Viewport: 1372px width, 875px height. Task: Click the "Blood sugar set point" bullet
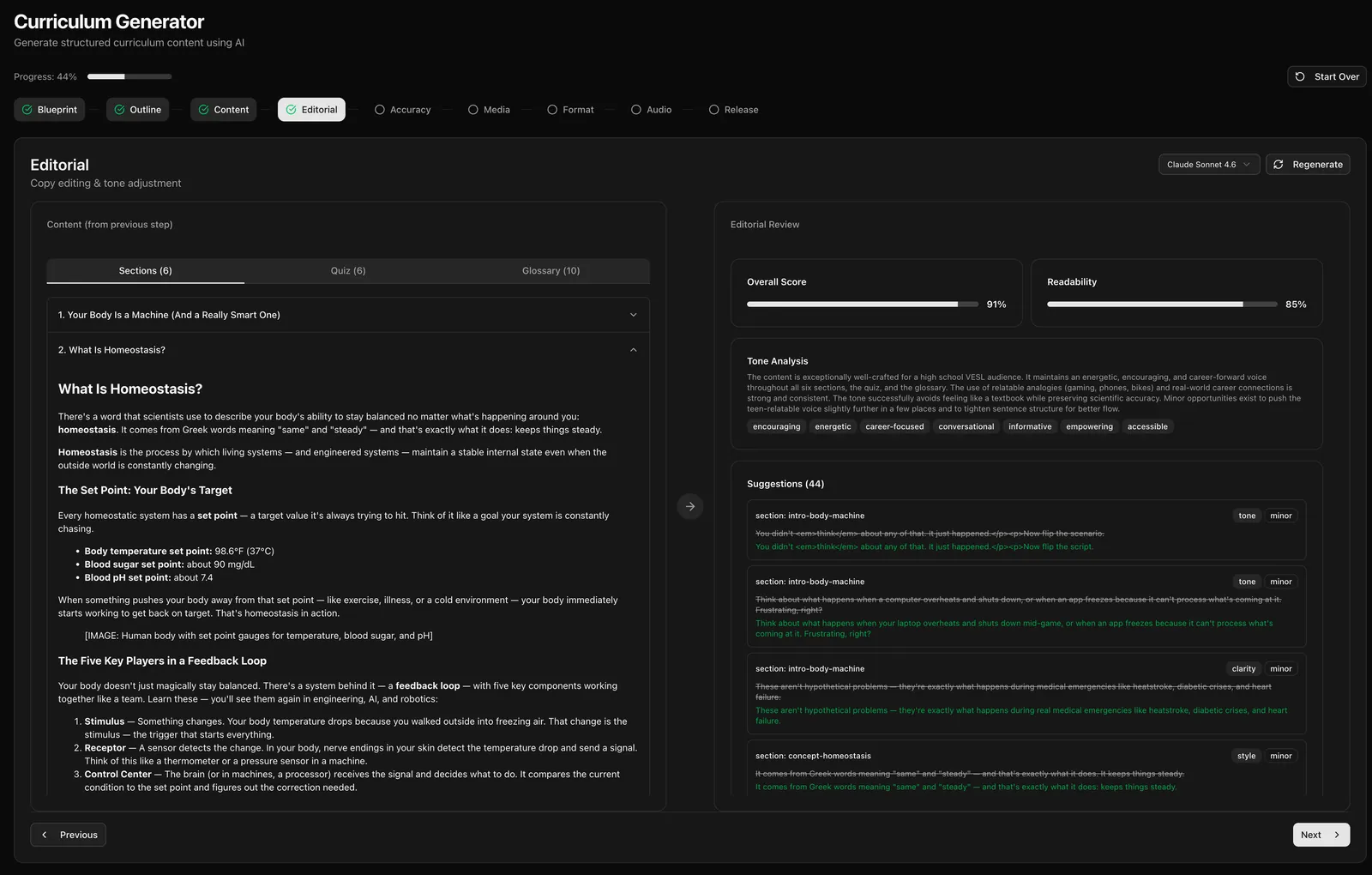tap(169, 564)
